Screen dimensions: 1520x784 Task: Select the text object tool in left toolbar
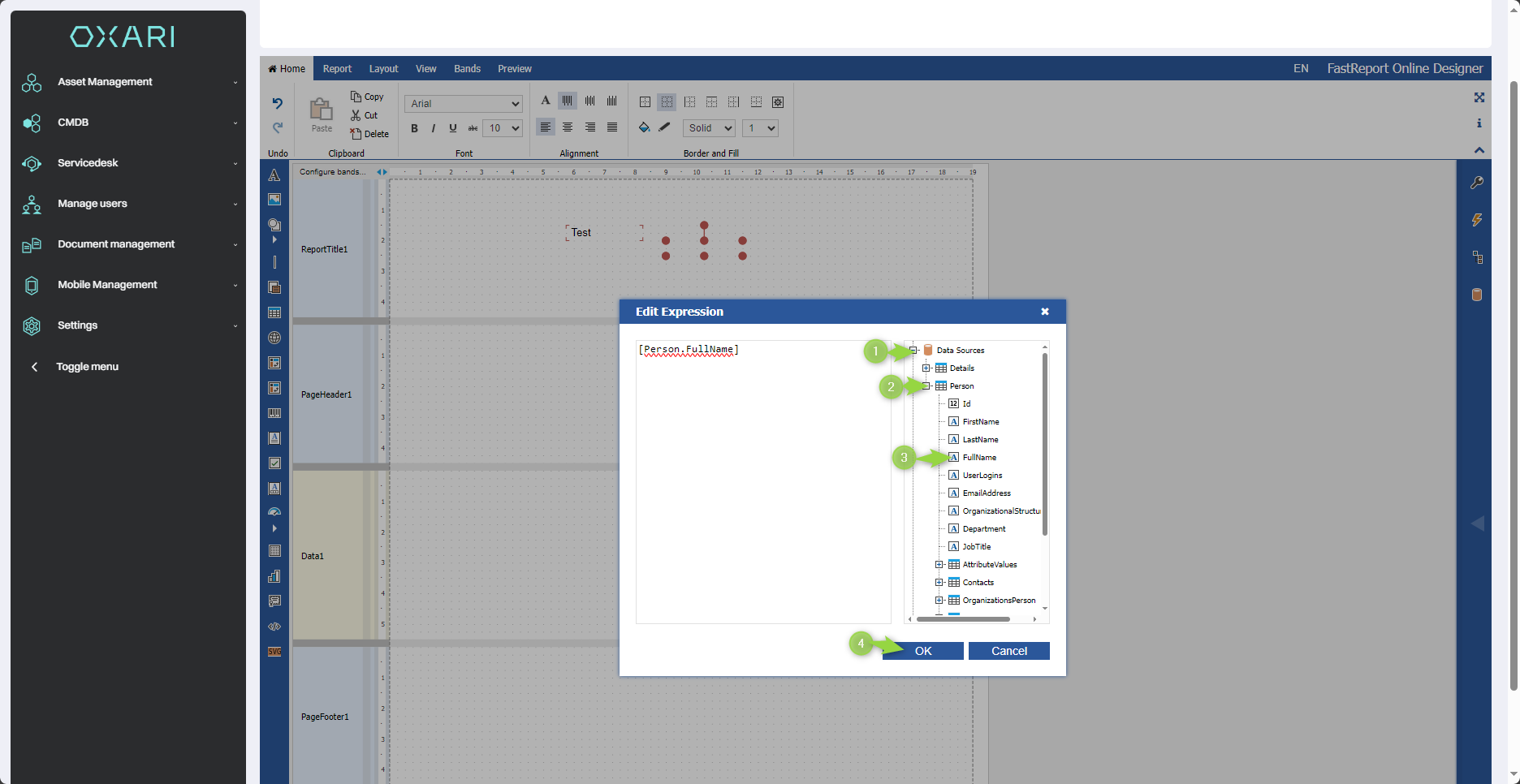274,175
